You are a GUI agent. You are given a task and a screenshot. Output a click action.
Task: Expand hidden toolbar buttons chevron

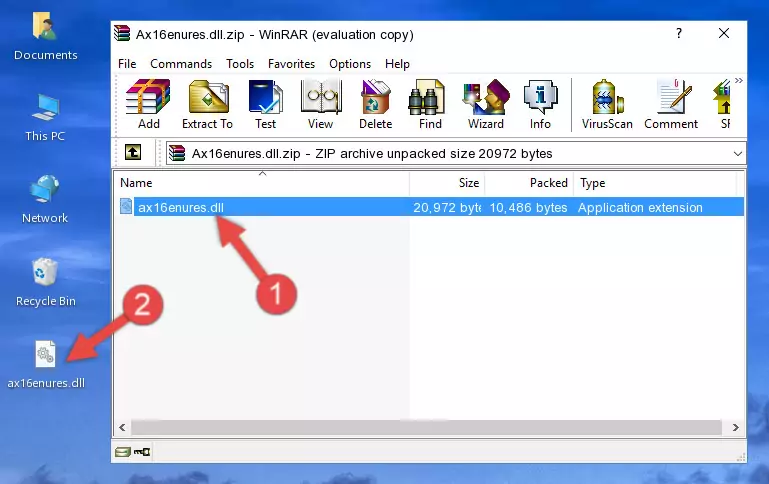coord(739,80)
